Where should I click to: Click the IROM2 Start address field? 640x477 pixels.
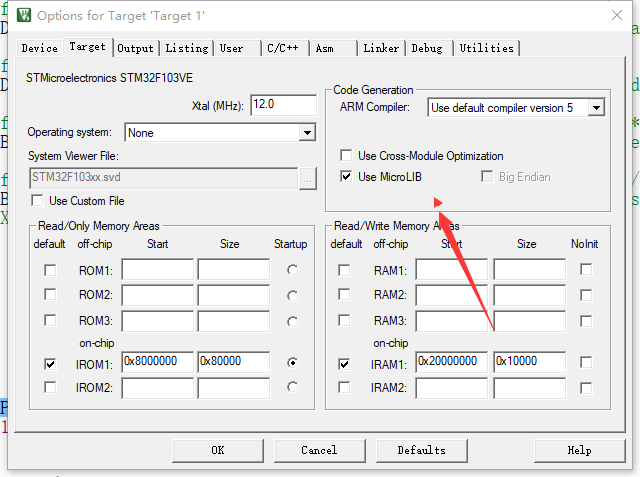click(158, 388)
